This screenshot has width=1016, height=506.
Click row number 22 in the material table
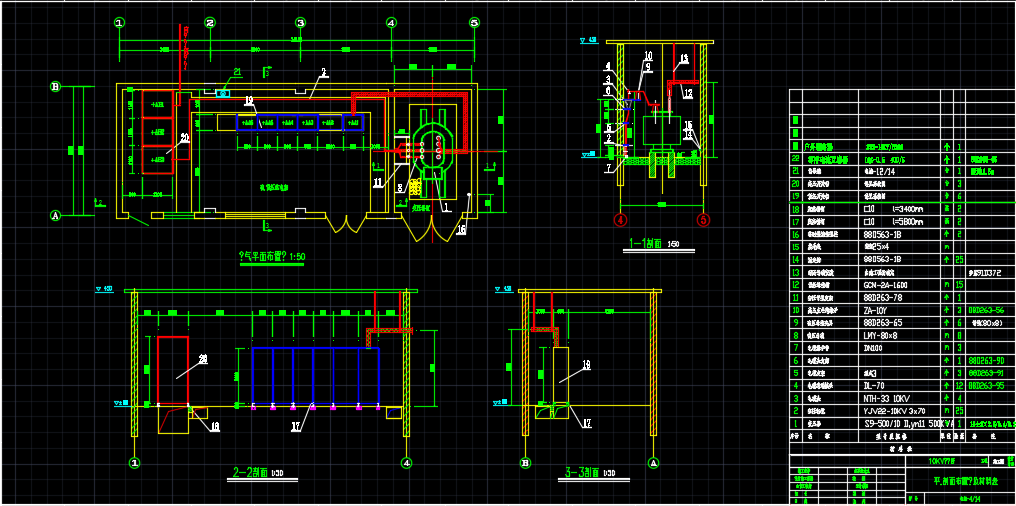point(795,159)
